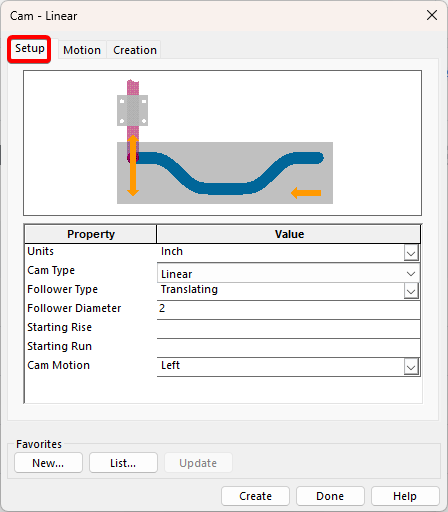The image size is (448, 512).
Task: Open the favorites List... button
Action: coord(123,463)
